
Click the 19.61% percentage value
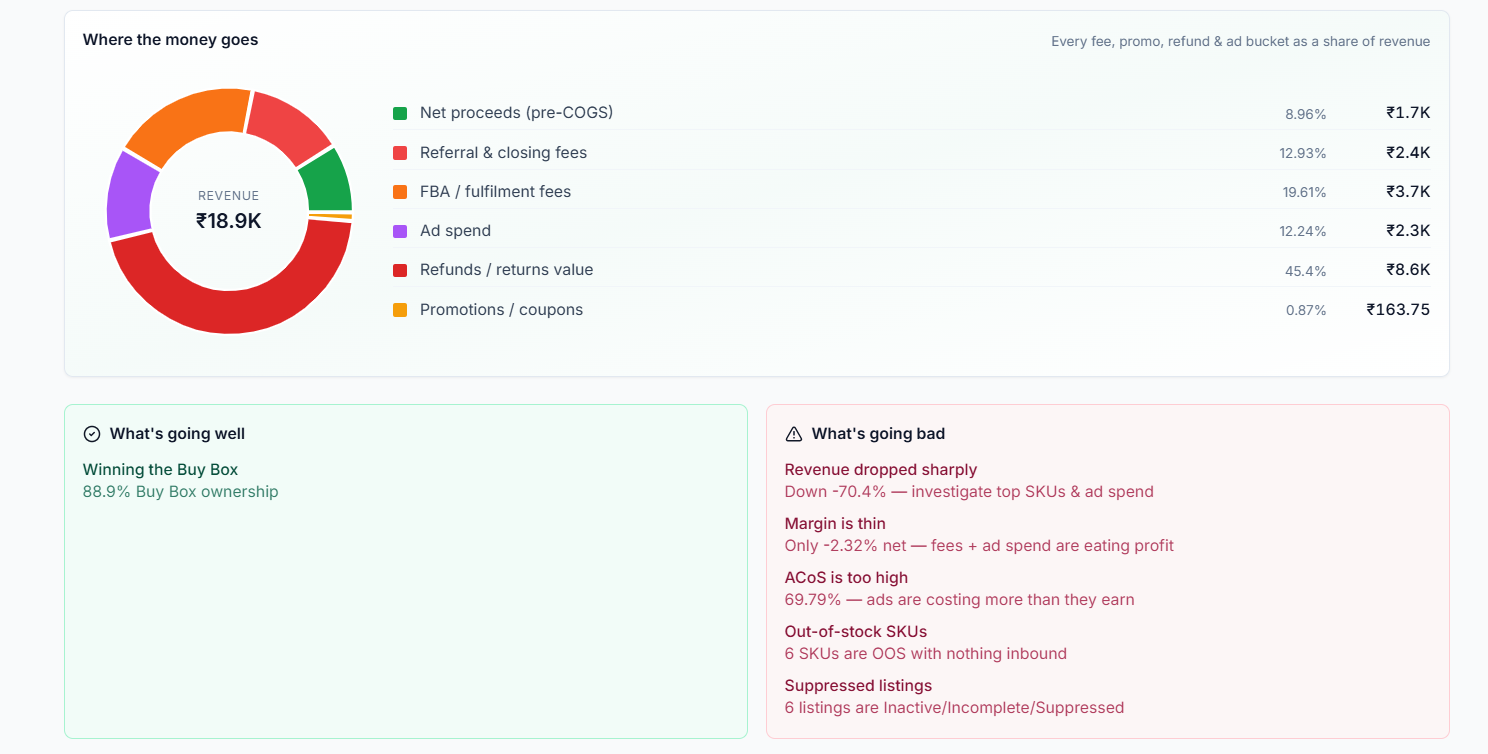click(1305, 193)
